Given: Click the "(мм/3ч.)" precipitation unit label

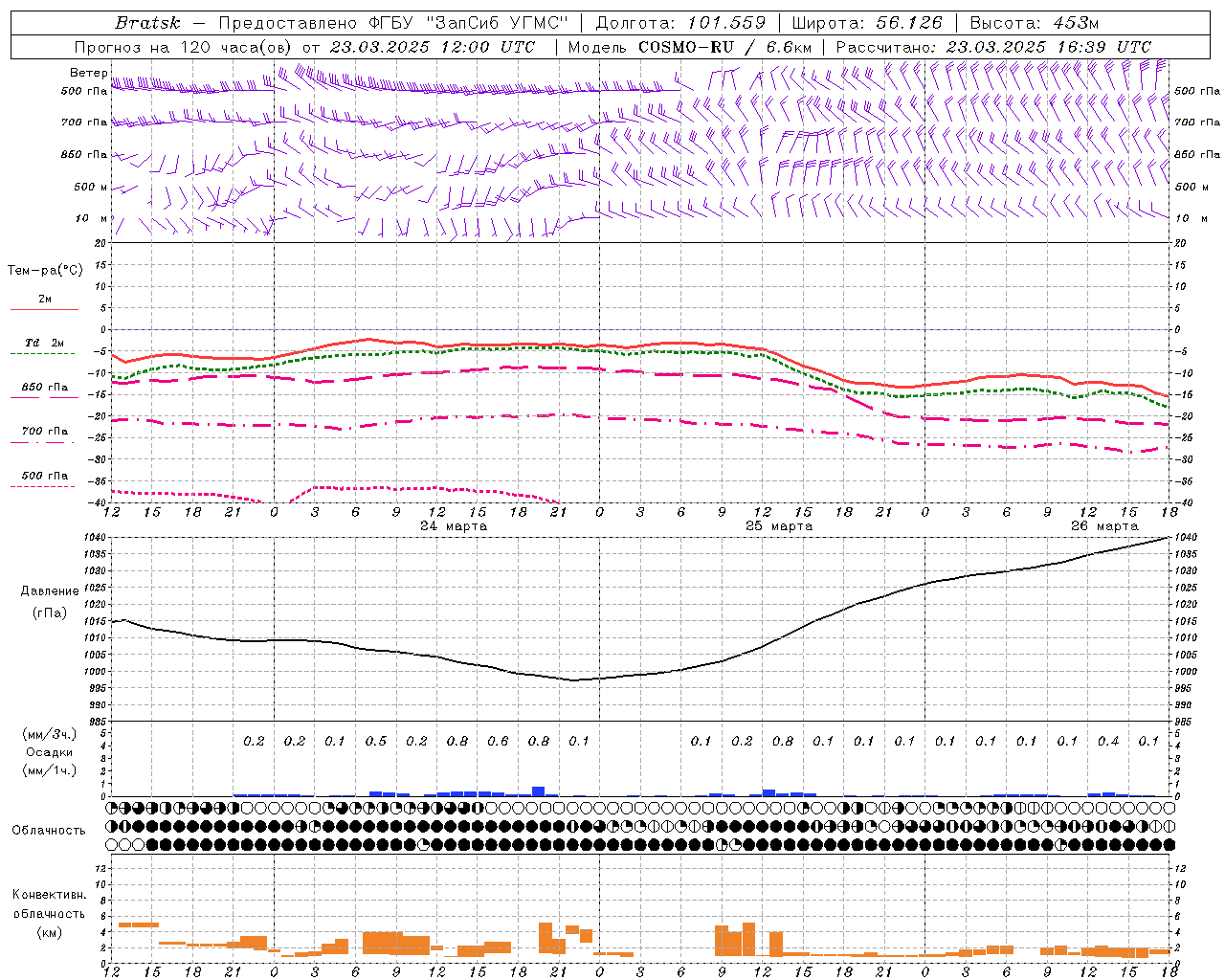Looking at the screenshot, I should click(x=50, y=735).
